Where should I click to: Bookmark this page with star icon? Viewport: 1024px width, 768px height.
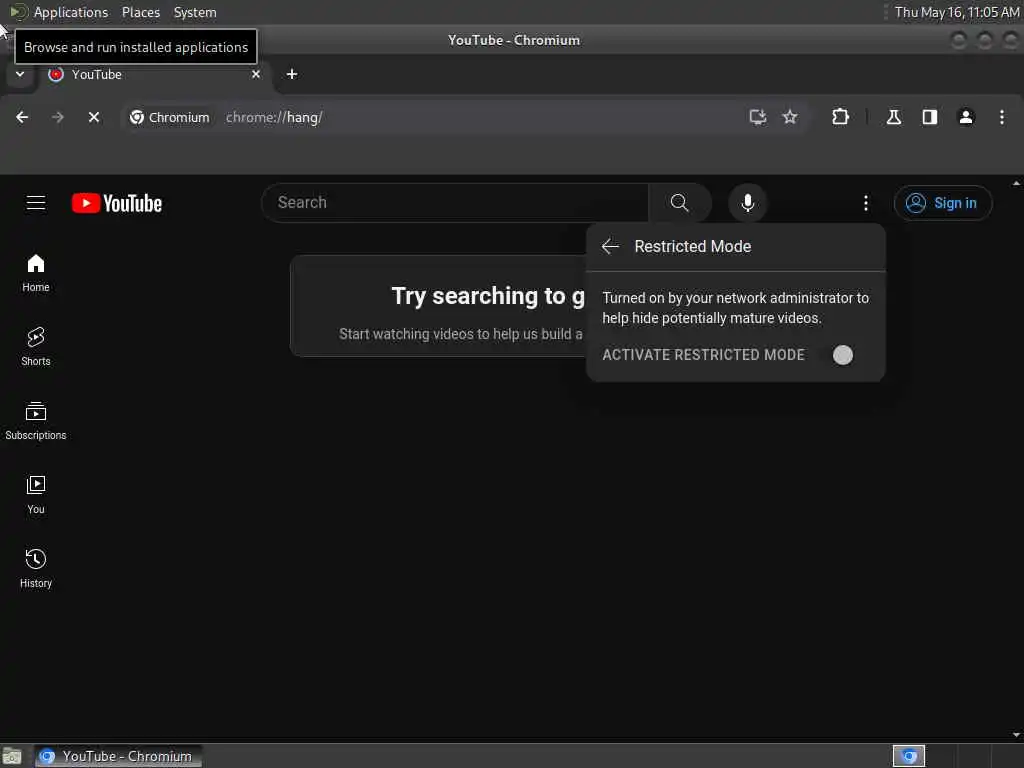pyautogui.click(x=790, y=117)
